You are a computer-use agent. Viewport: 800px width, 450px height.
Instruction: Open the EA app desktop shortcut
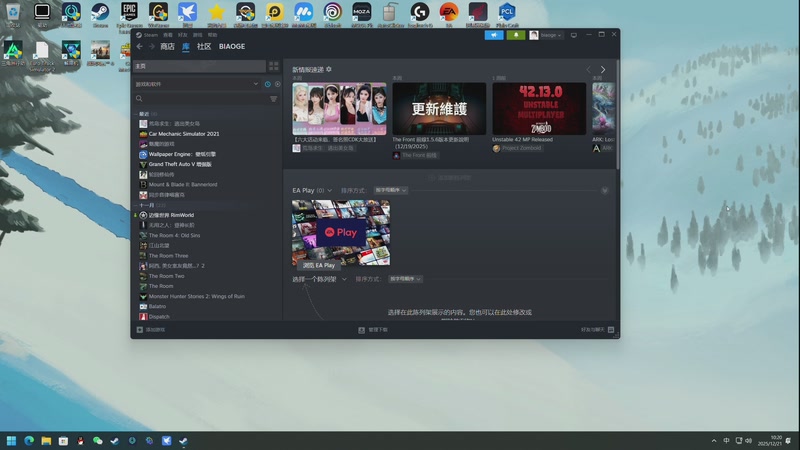coord(449,15)
